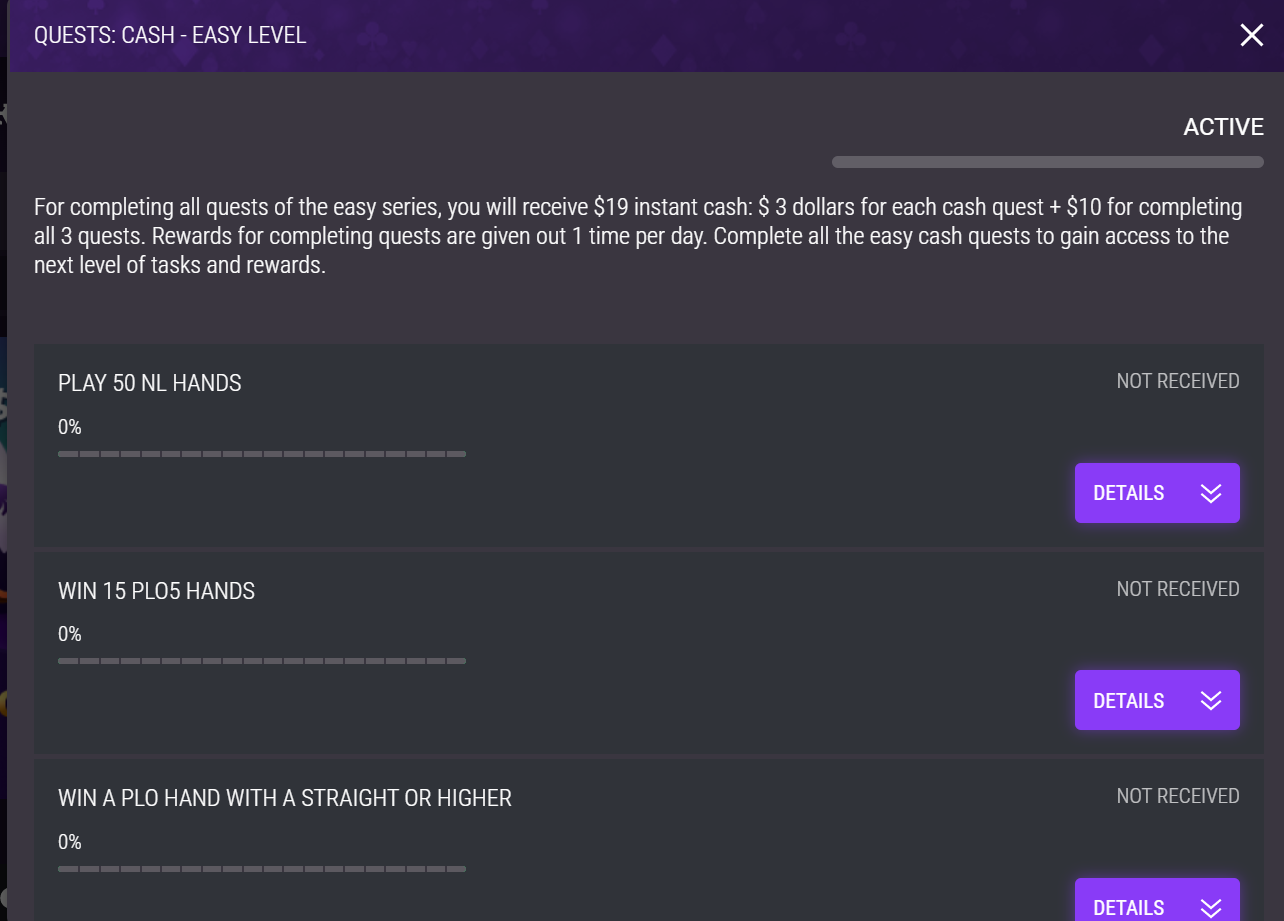This screenshot has width=1284, height=921.
Task: Click the easy series reward description text
Action: coord(638,237)
